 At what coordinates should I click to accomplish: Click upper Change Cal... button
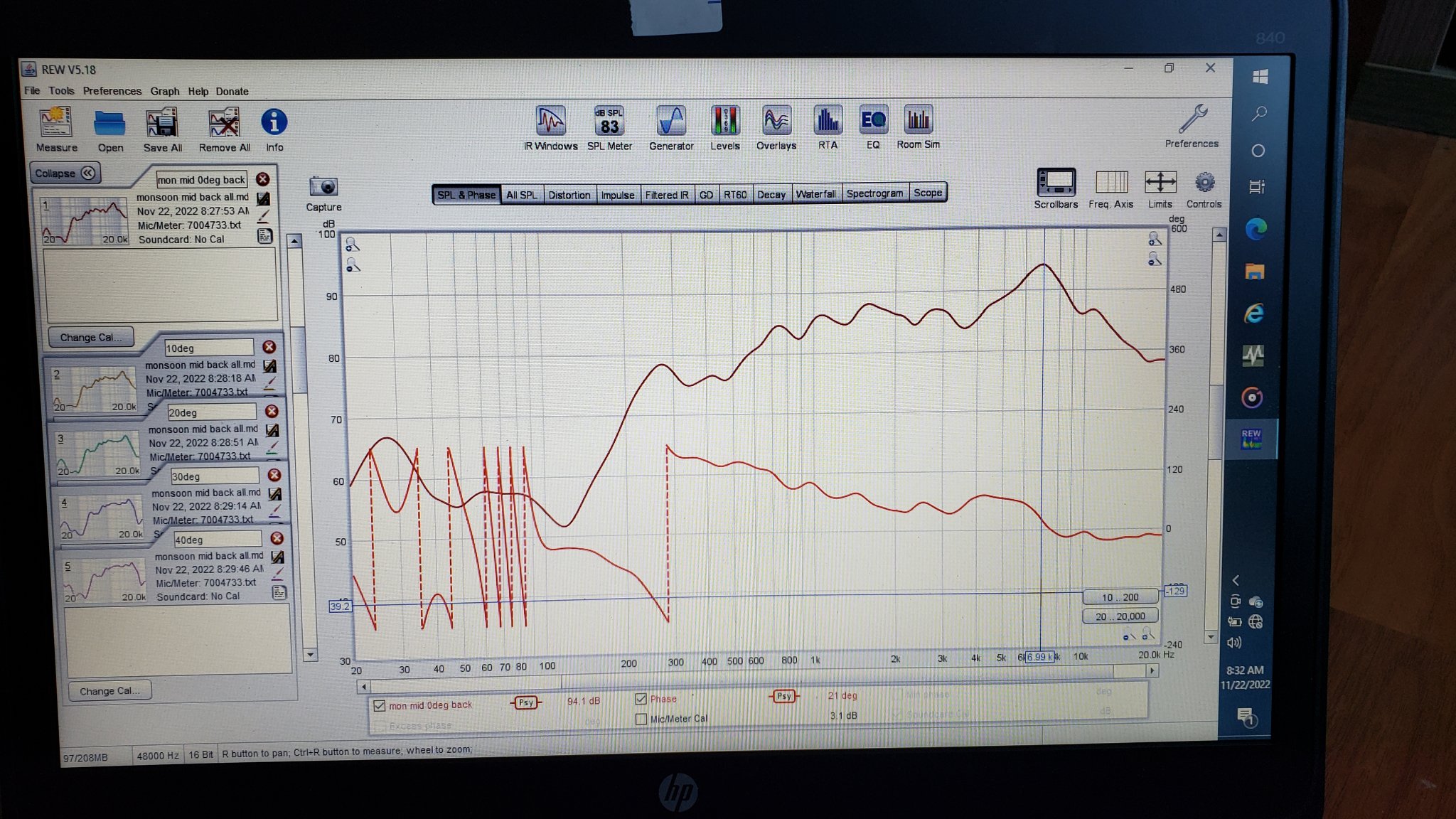(x=91, y=337)
